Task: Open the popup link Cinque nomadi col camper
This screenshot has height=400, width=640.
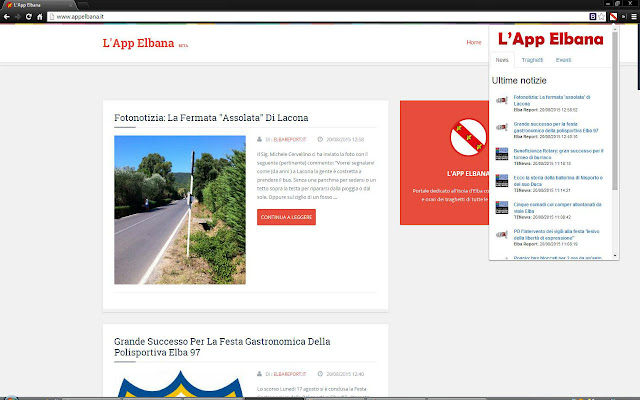Action: pos(558,207)
